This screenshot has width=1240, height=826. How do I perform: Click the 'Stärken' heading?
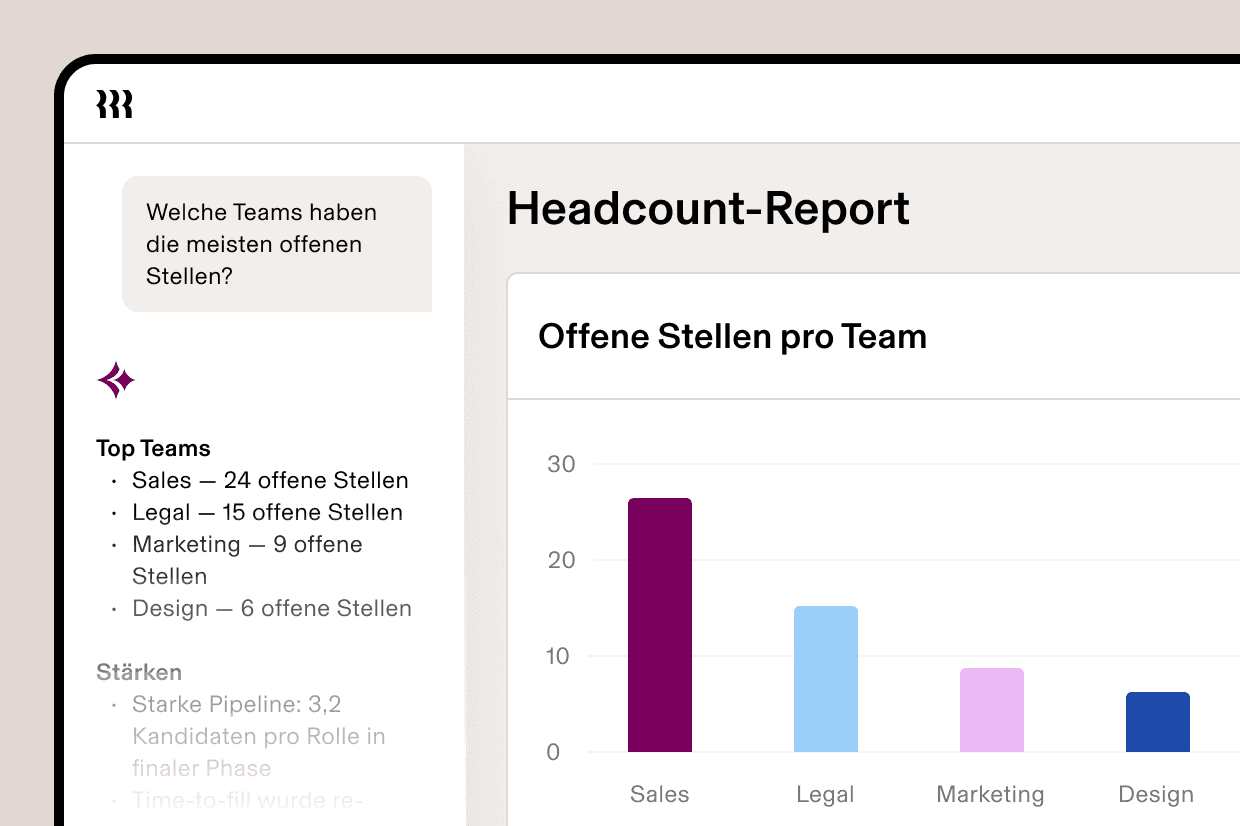click(139, 672)
